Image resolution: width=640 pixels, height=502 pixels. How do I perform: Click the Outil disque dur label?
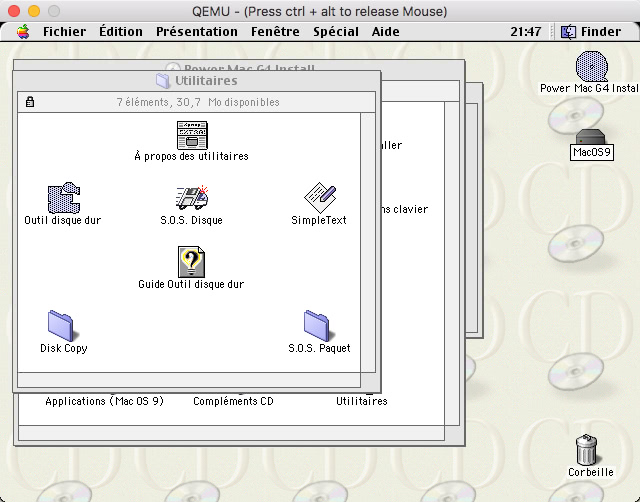(62, 220)
